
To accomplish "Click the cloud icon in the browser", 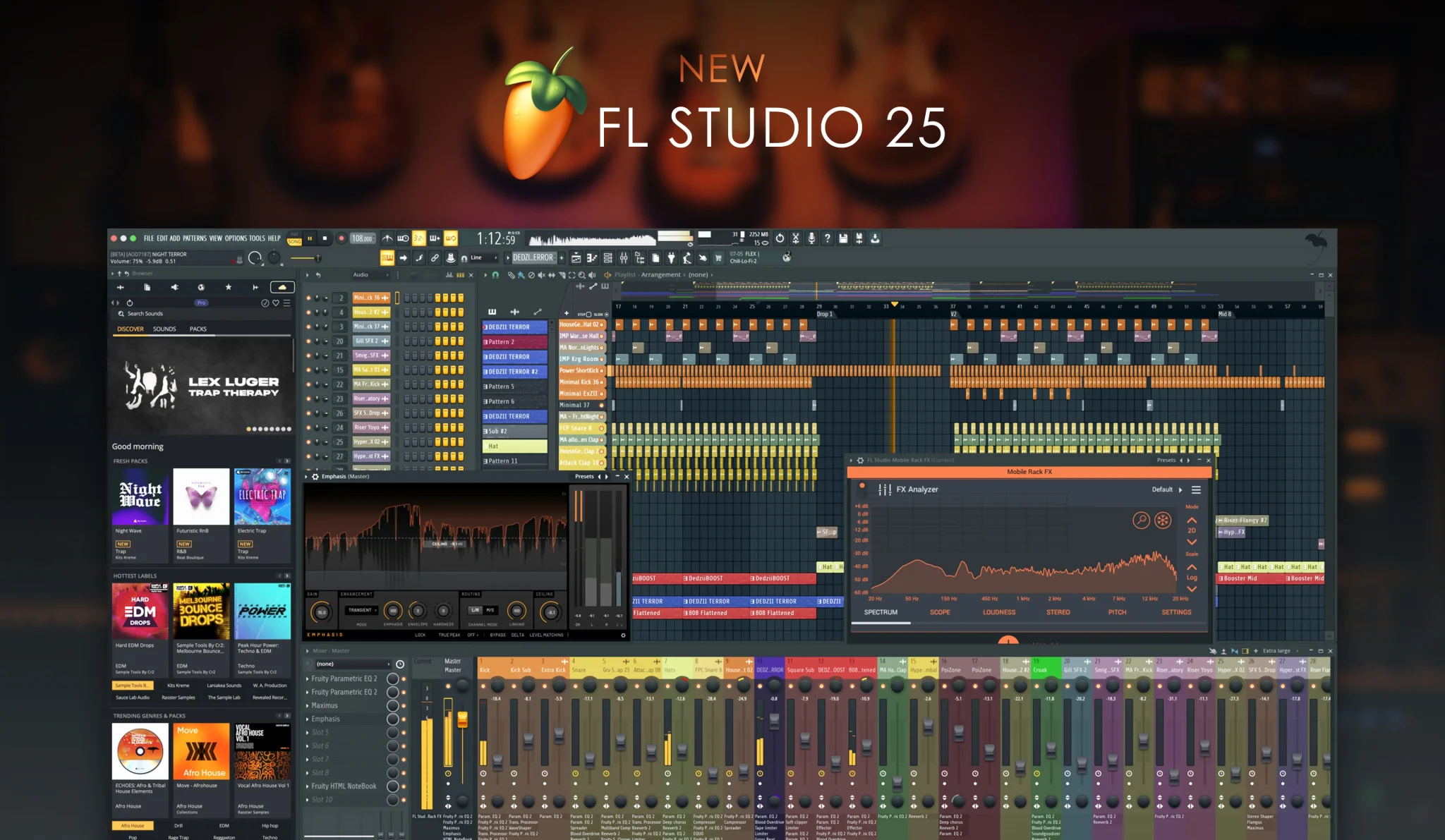I will (x=282, y=287).
